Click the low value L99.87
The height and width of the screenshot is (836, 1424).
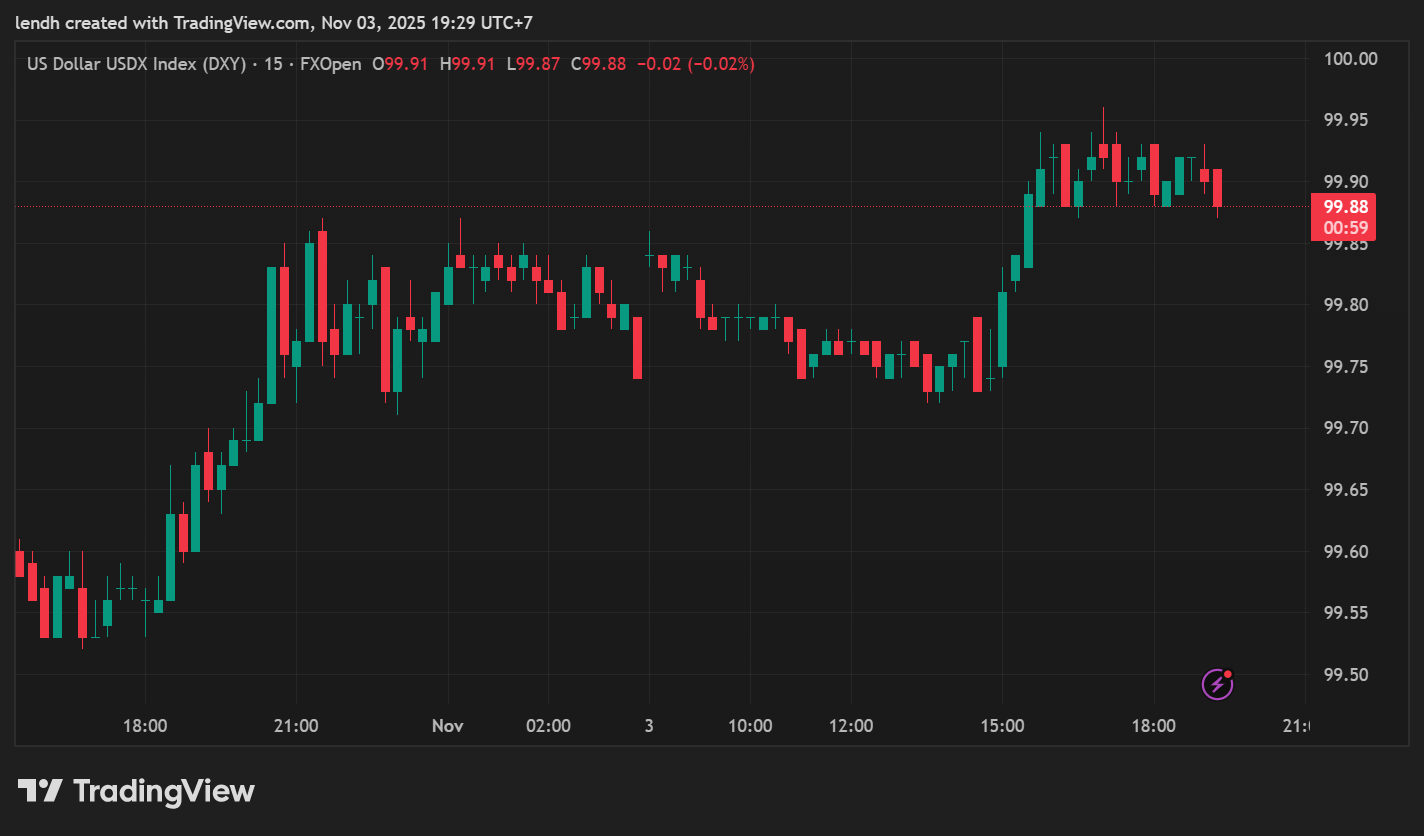533,64
